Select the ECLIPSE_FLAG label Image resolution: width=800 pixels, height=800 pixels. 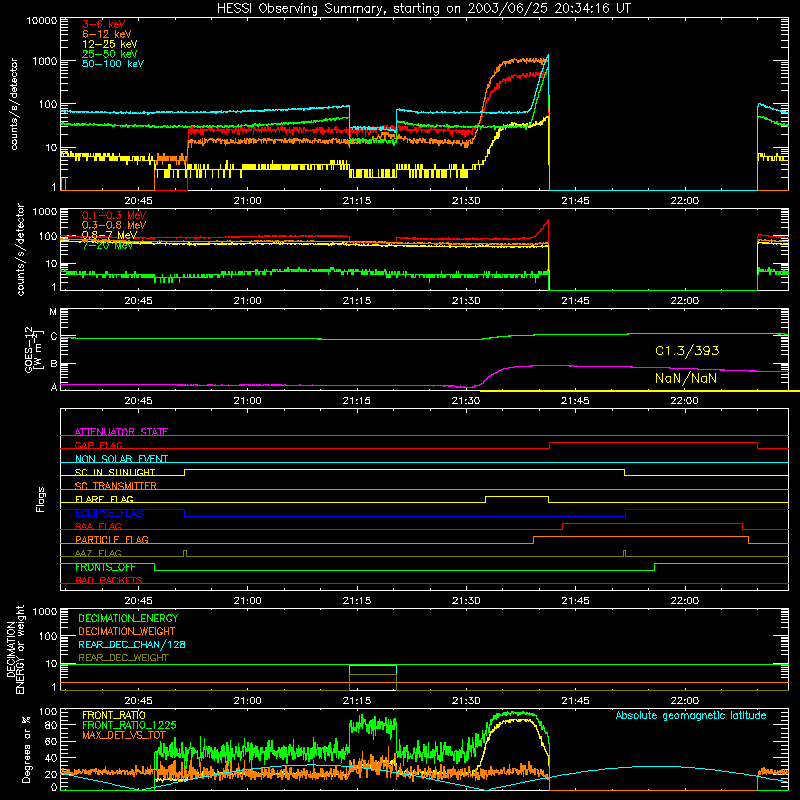pyautogui.click(x=109, y=513)
